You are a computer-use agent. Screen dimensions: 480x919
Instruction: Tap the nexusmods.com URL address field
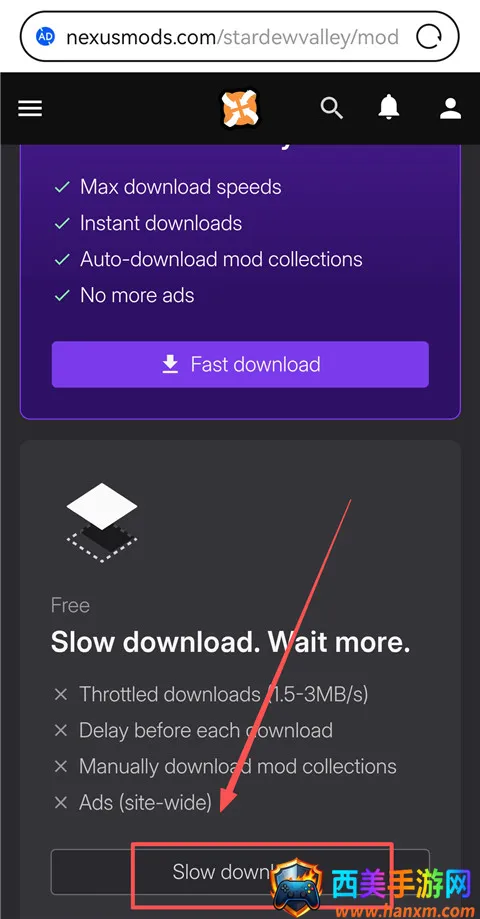tap(232, 38)
